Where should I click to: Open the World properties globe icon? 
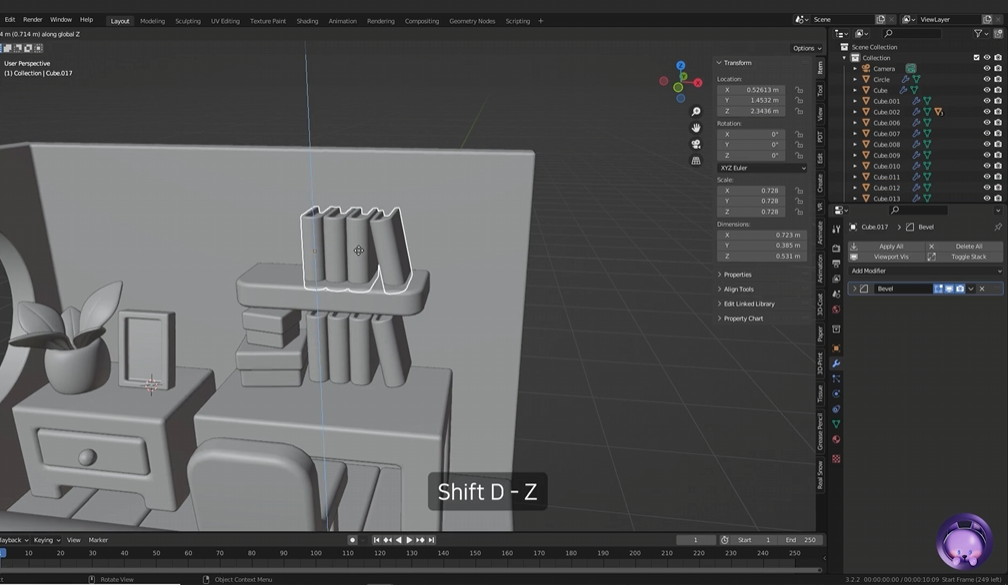pyautogui.click(x=836, y=310)
